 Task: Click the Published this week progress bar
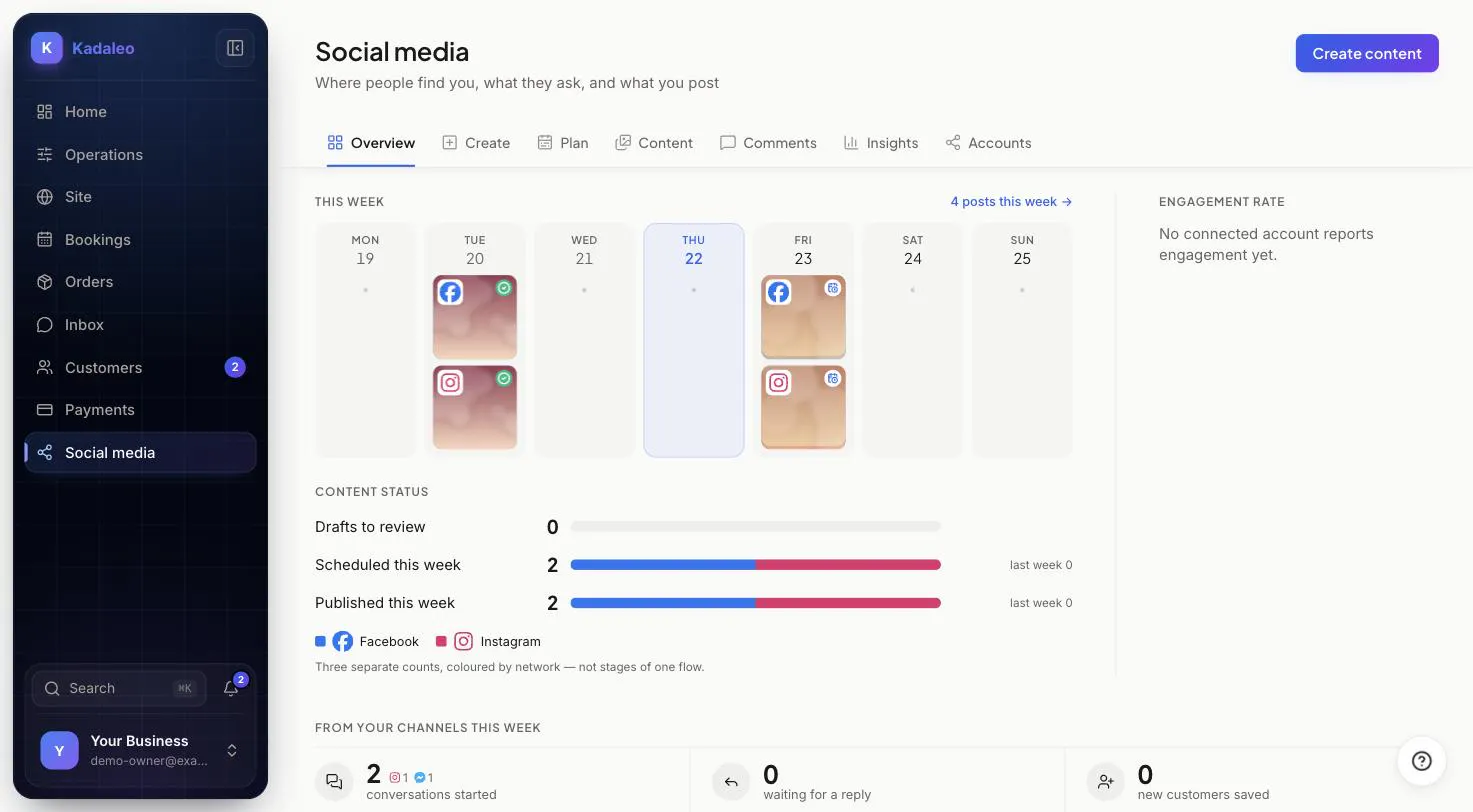756,603
